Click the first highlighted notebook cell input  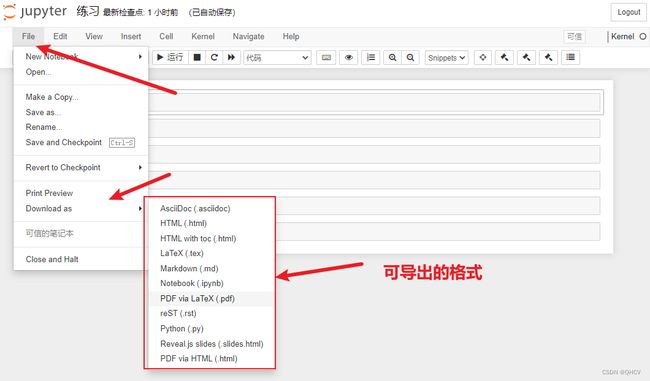[x=374, y=102]
